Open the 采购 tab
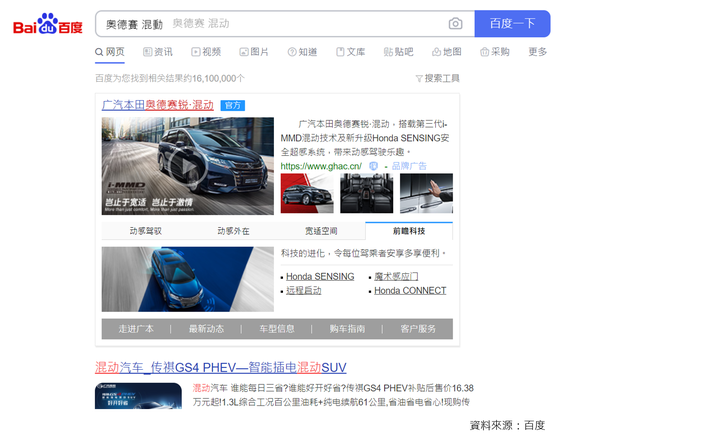The image size is (720, 439). 495,52
